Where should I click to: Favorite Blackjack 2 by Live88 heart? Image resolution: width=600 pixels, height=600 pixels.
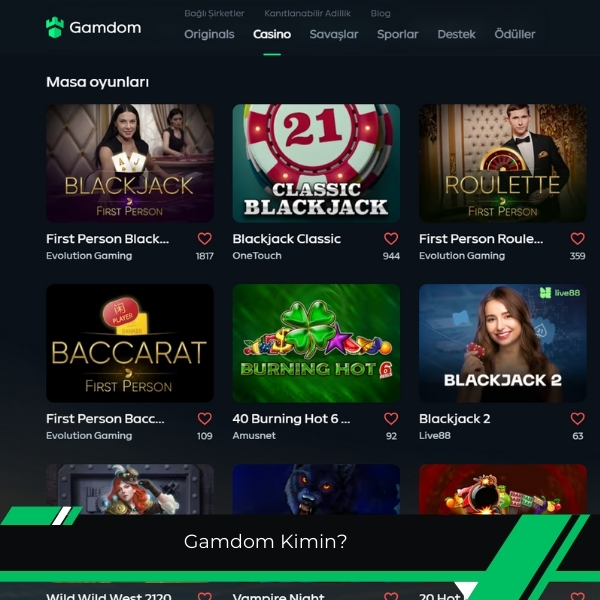click(577, 418)
